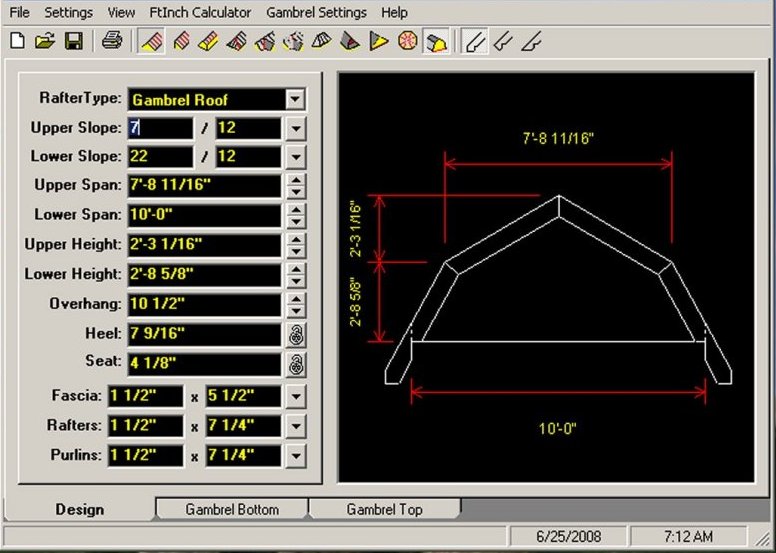Switch to the Design tab
Image resolution: width=776 pixels, height=553 pixels.
[x=80, y=509]
